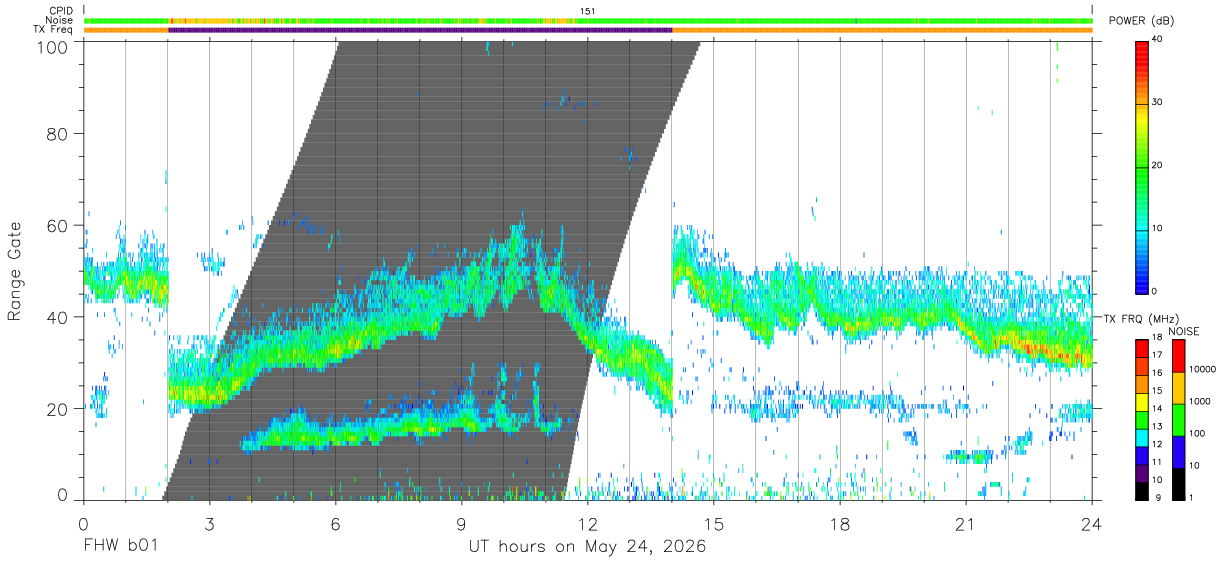Viewport: 1228px width, 567px height.
Task: Click the 'TX Freq' row label
Action: pyautogui.click(x=54, y=30)
